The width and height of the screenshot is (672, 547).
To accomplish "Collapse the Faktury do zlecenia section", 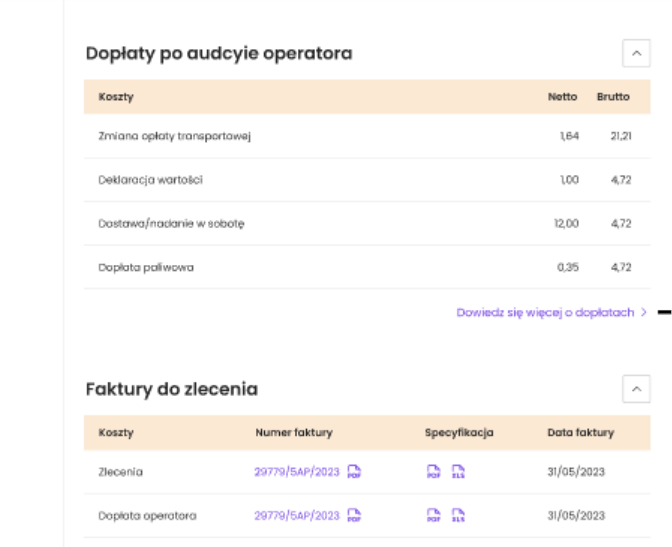I will click(635, 389).
